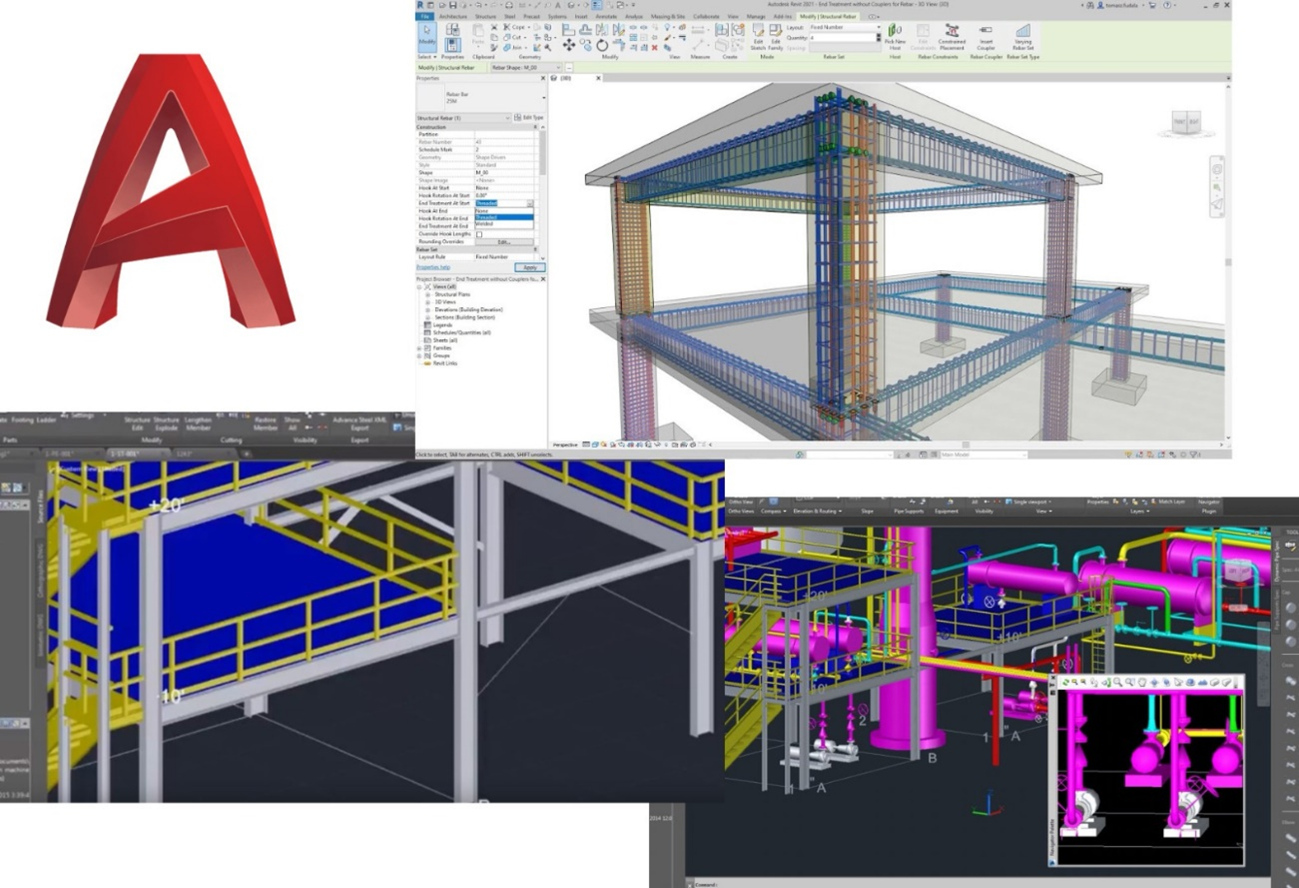Click the large red AutoCAD logo
1299x888 pixels.
coord(170,191)
